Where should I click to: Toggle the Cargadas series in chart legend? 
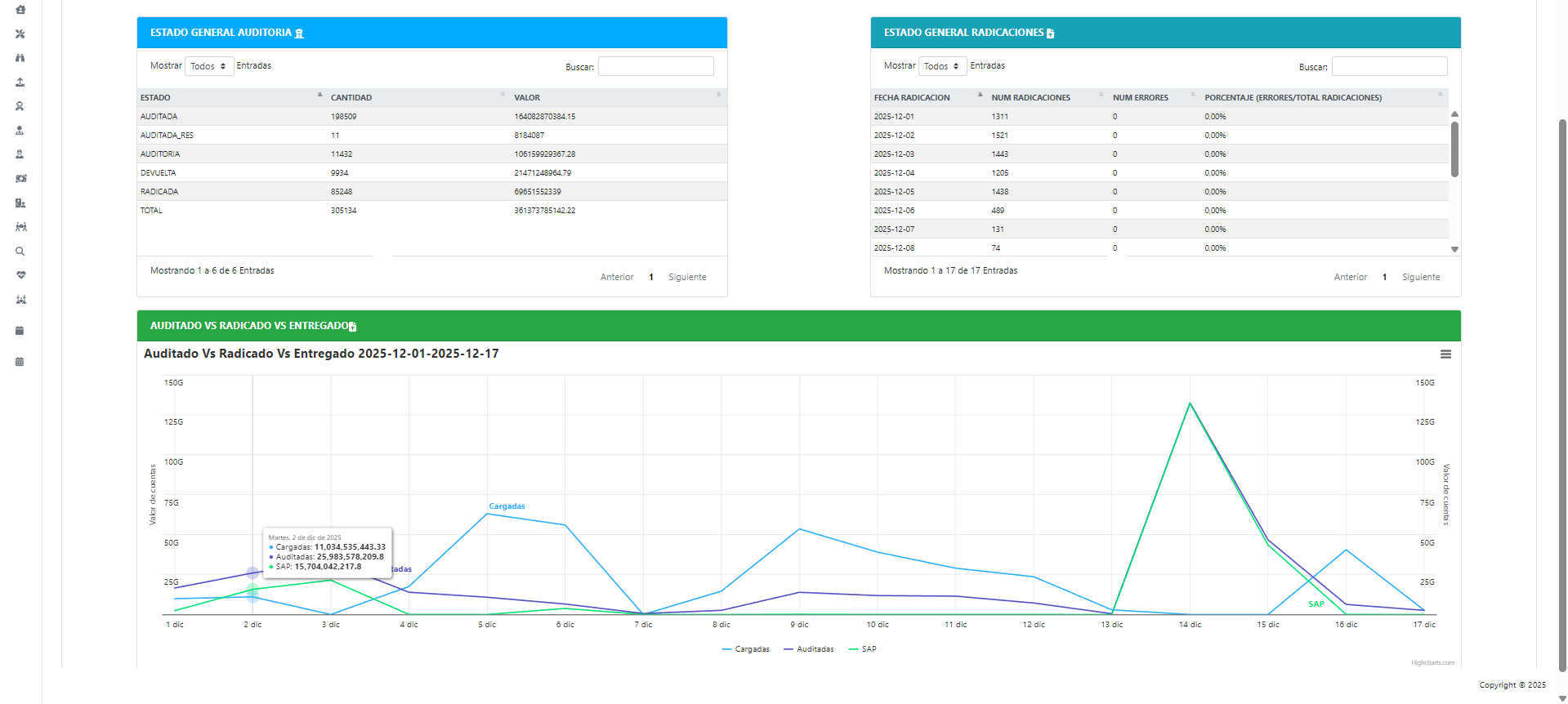pyautogui.click(x=746, y=649)
